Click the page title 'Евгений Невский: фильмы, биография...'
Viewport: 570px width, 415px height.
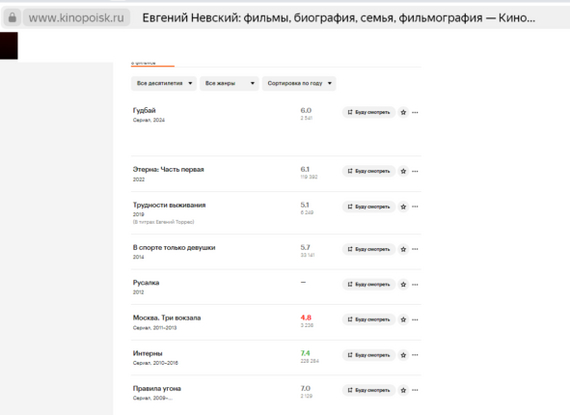point(338,17)
